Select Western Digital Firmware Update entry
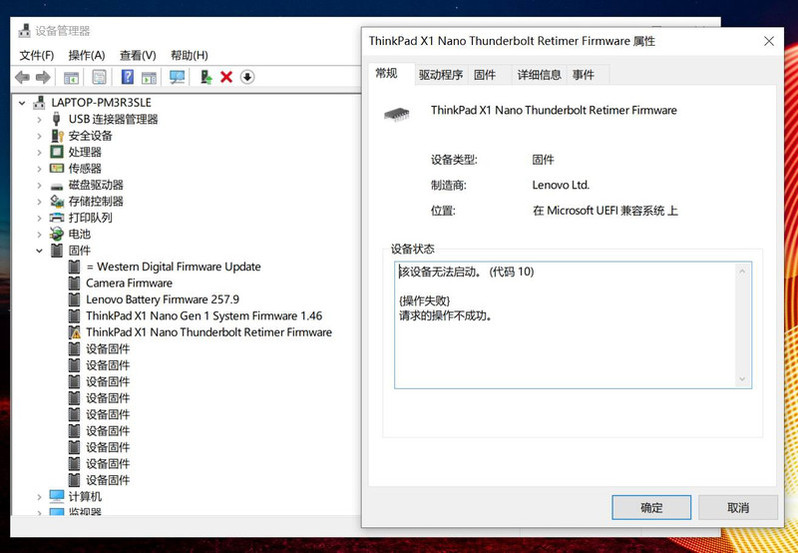 (x=174, y=267)
